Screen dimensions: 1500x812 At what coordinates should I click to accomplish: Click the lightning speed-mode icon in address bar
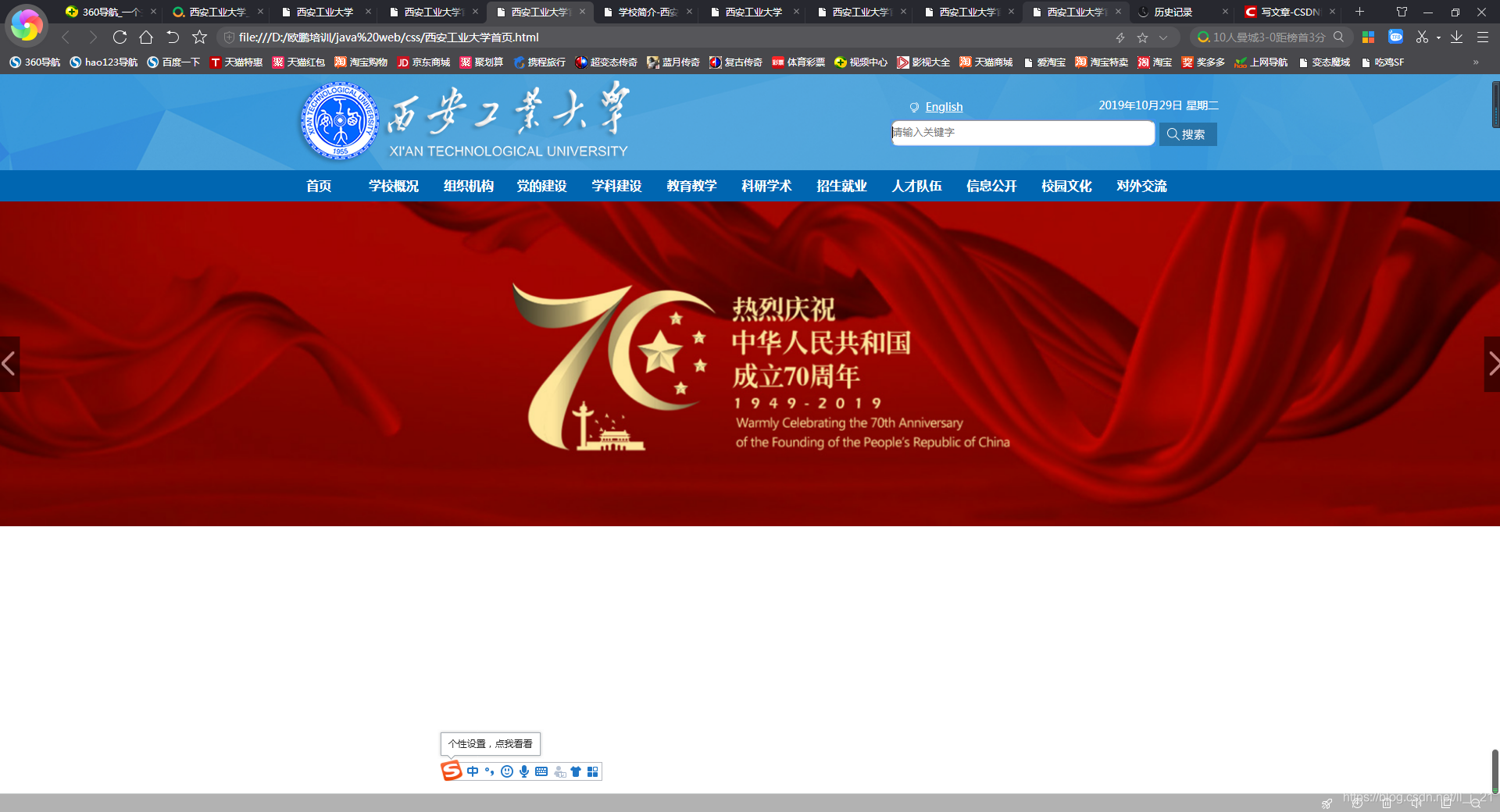[1120, 37]
